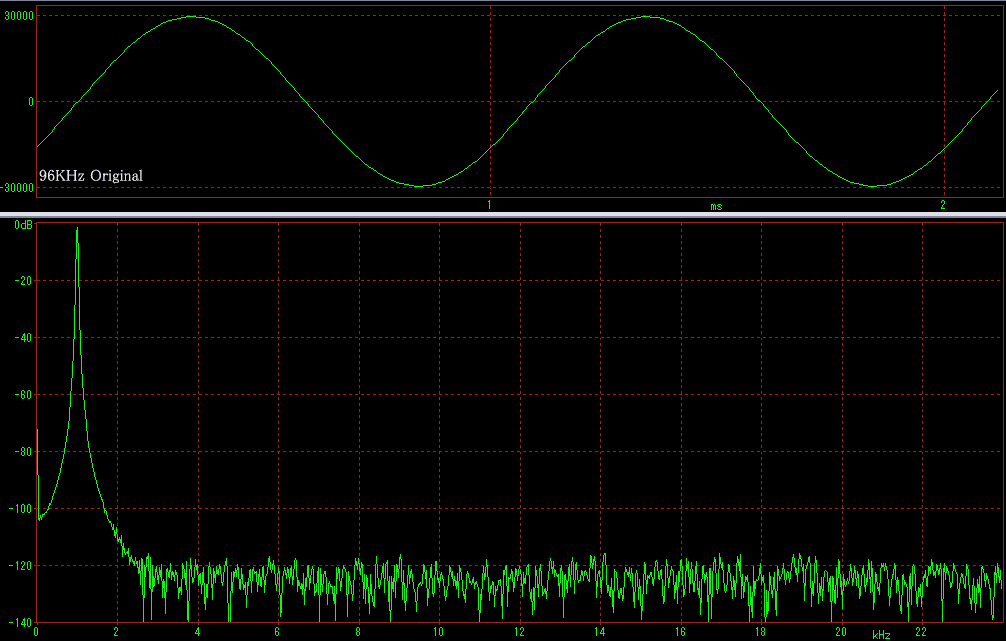Select the "-40" dB axis label
This screenshot has height=641, width=1006.
(x=23, y=338)
